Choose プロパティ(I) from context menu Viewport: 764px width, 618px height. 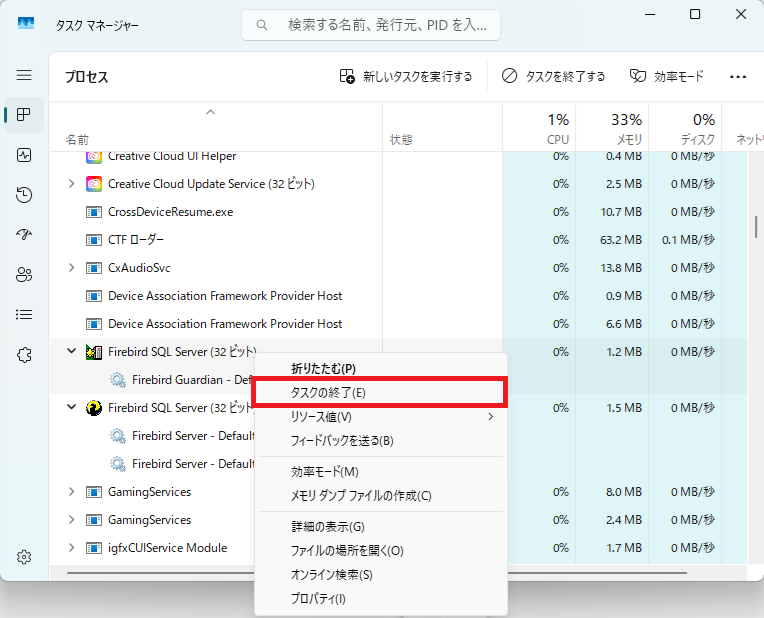coord(318,599)
